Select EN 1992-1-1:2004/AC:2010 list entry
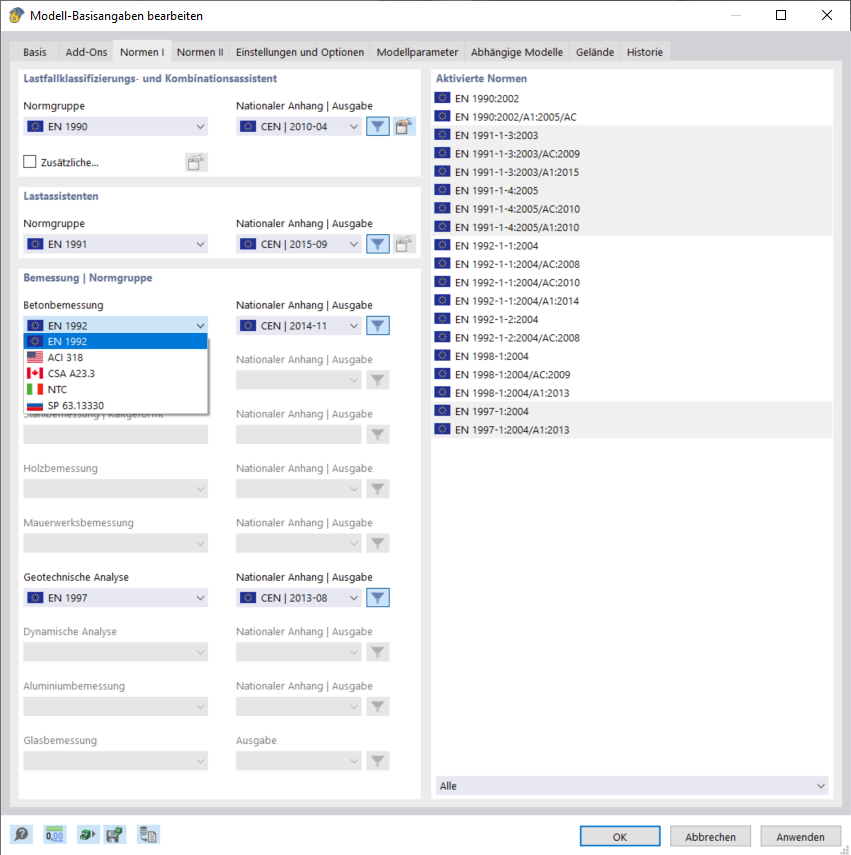Screen dimensions: 851x855 click(x=632, y=282)
